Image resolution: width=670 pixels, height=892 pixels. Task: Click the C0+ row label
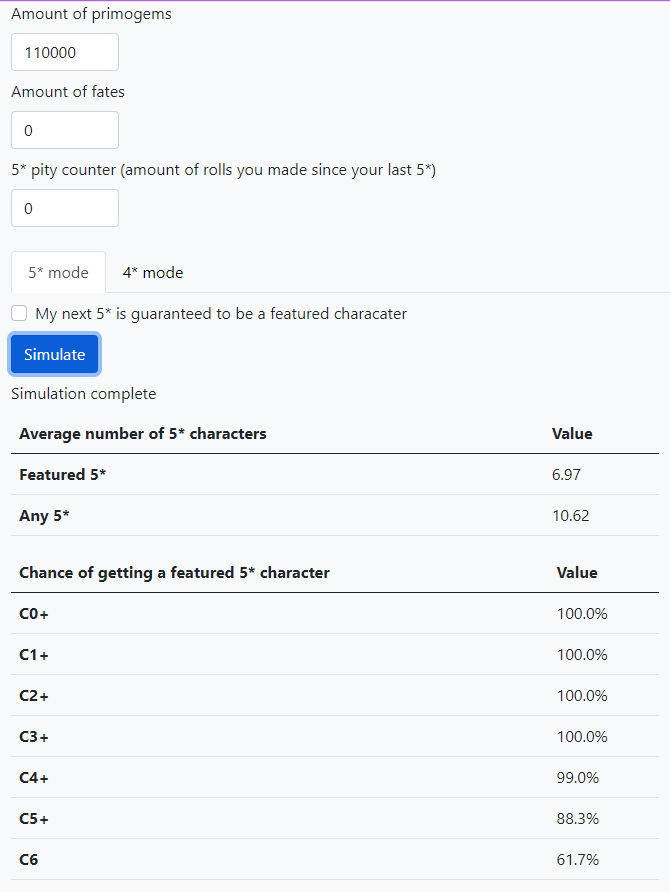(34, 614)
